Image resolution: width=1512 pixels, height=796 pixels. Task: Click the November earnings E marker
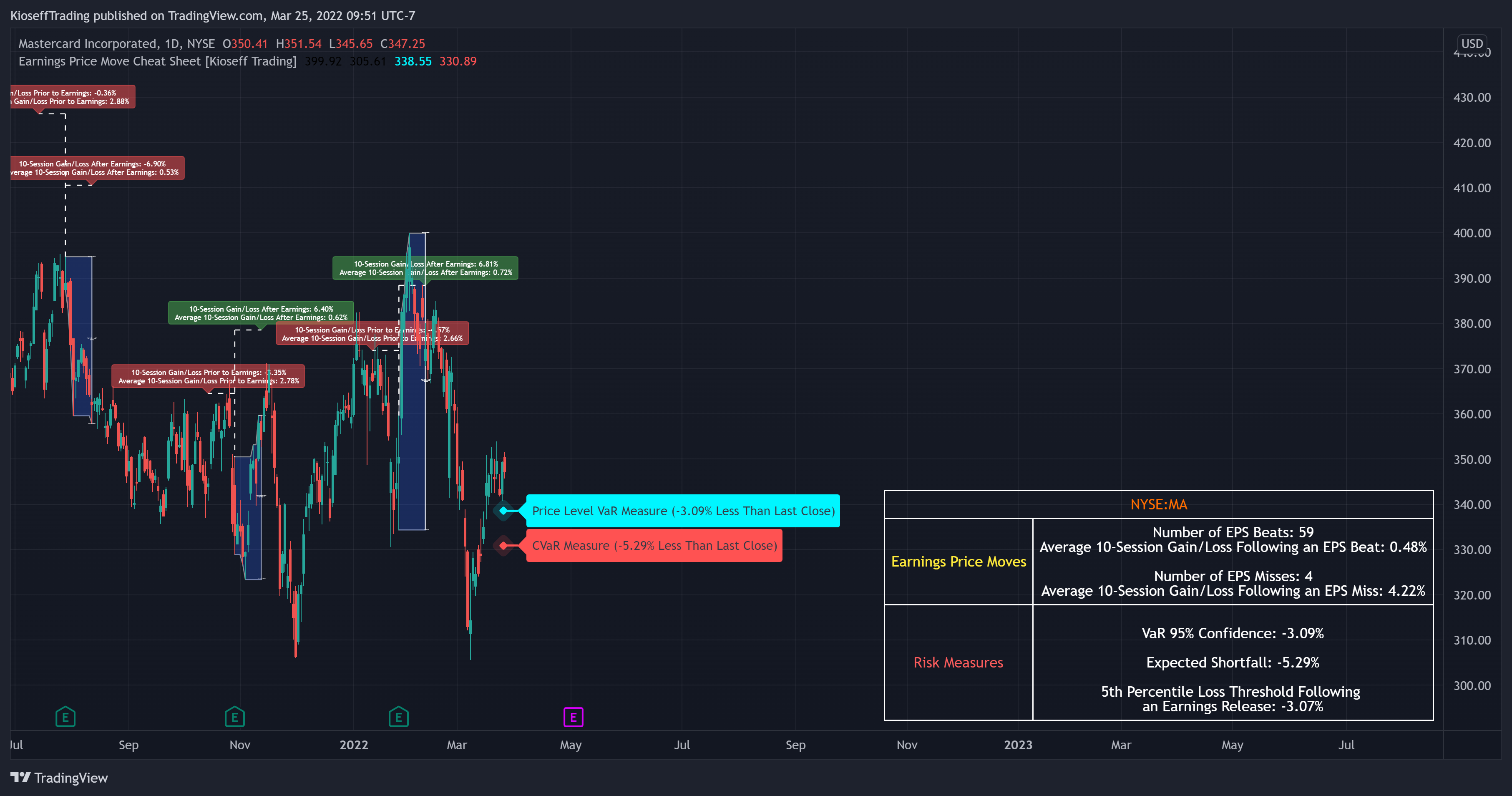point(235,717)
